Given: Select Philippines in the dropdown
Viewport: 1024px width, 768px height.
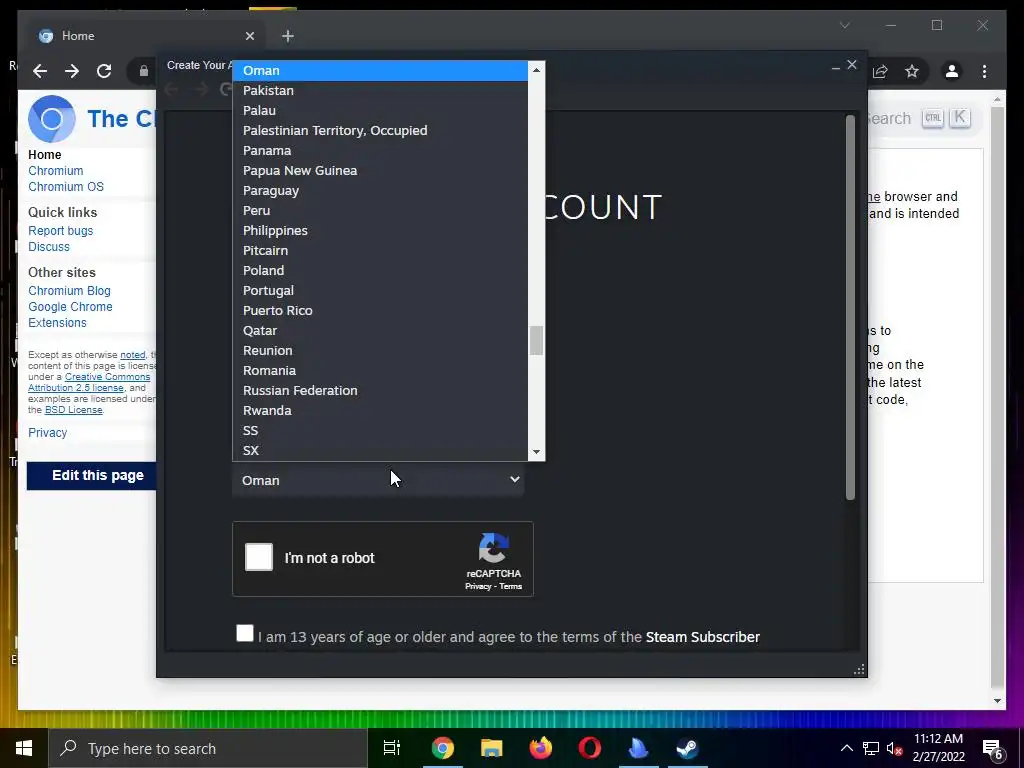Looking at the screenshot, I should point(380,231).
